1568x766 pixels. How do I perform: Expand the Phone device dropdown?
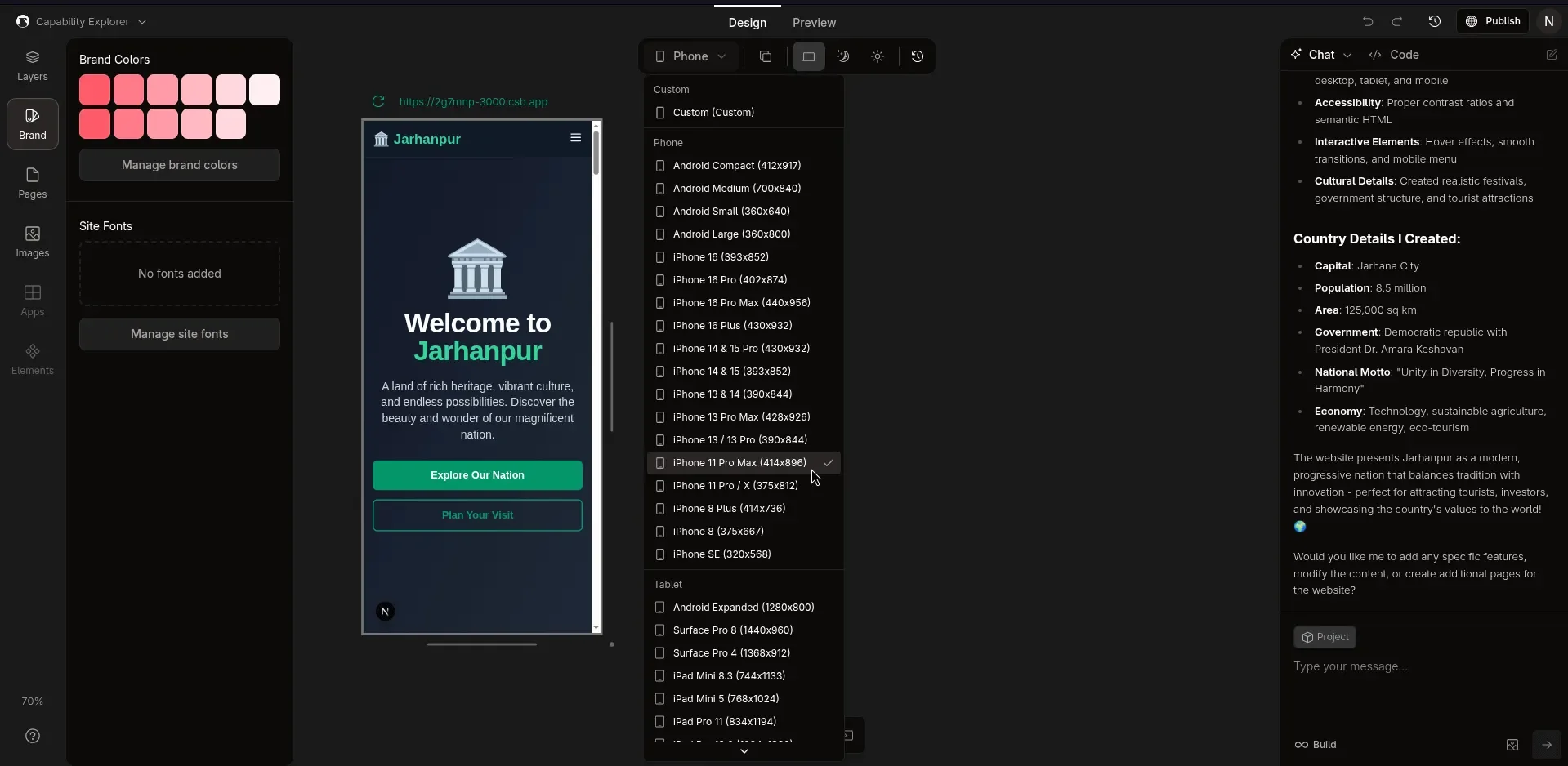(x=690, y=56)
